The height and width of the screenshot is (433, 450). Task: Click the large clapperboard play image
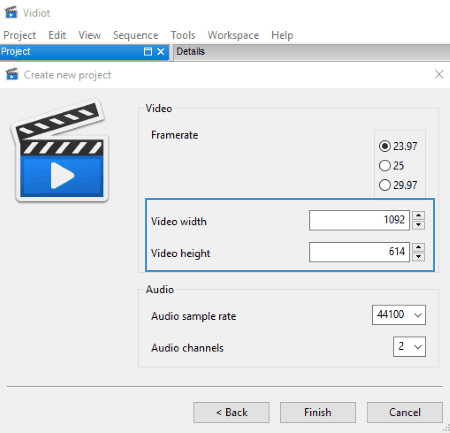pyautogui.click(x=60, y=151)
